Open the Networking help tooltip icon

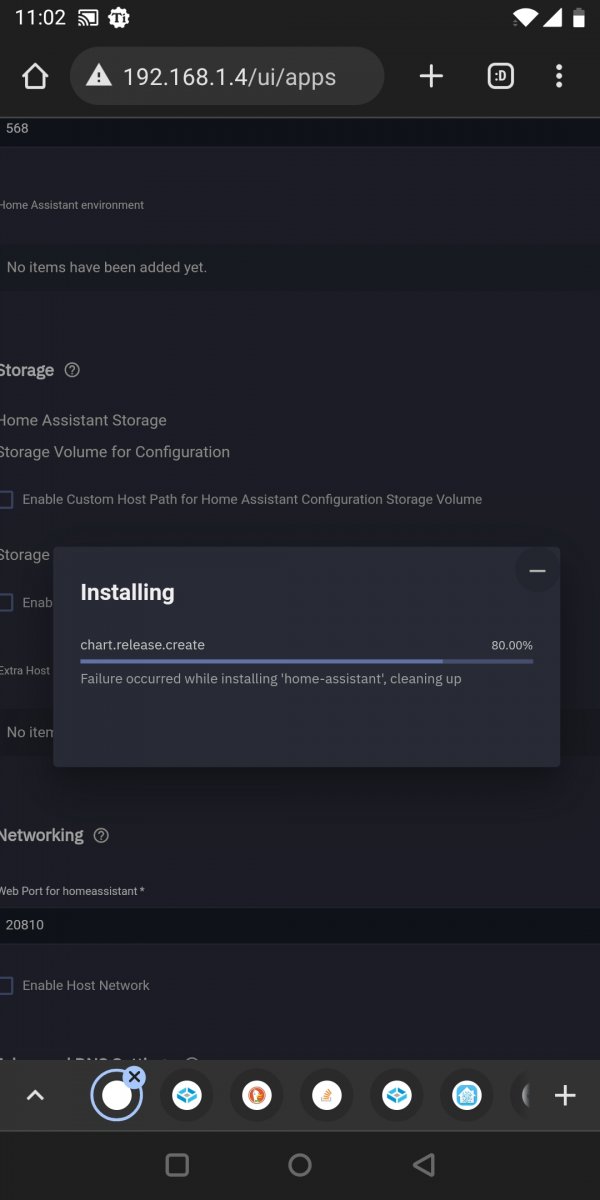101,835
